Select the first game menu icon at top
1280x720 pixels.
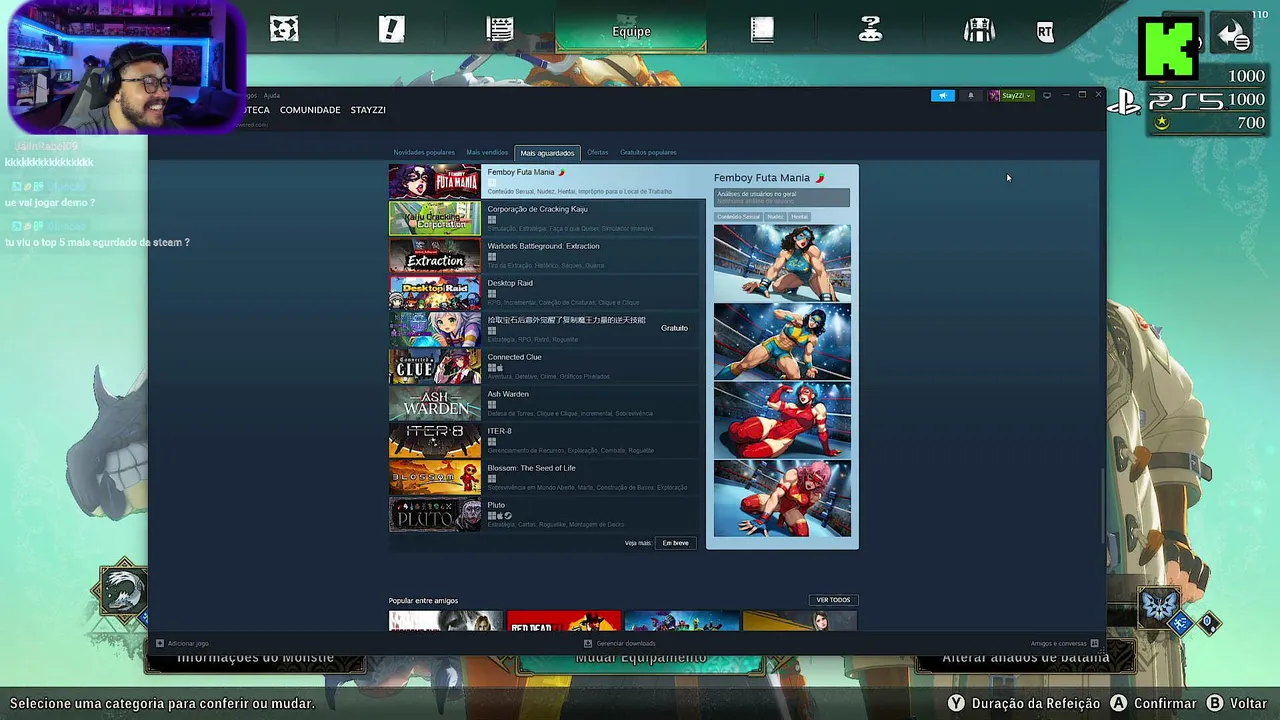(284, 29)
